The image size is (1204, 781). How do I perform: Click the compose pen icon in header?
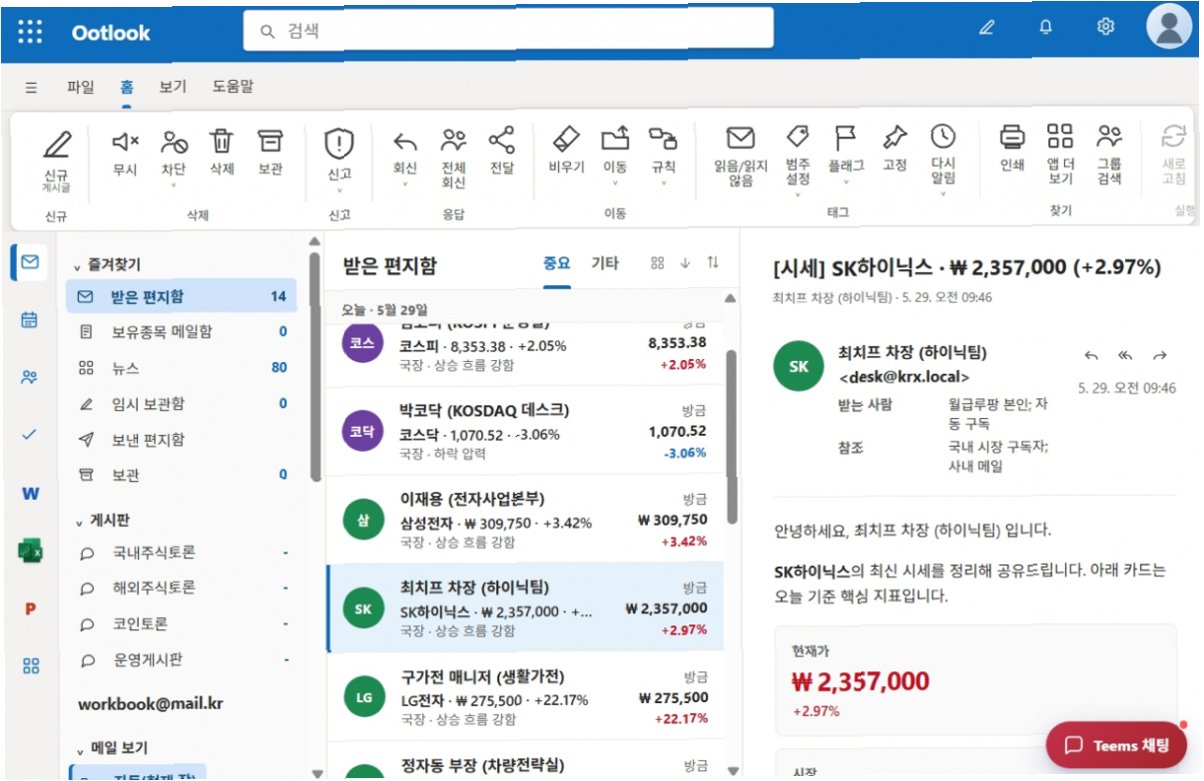tap(987, 28)
